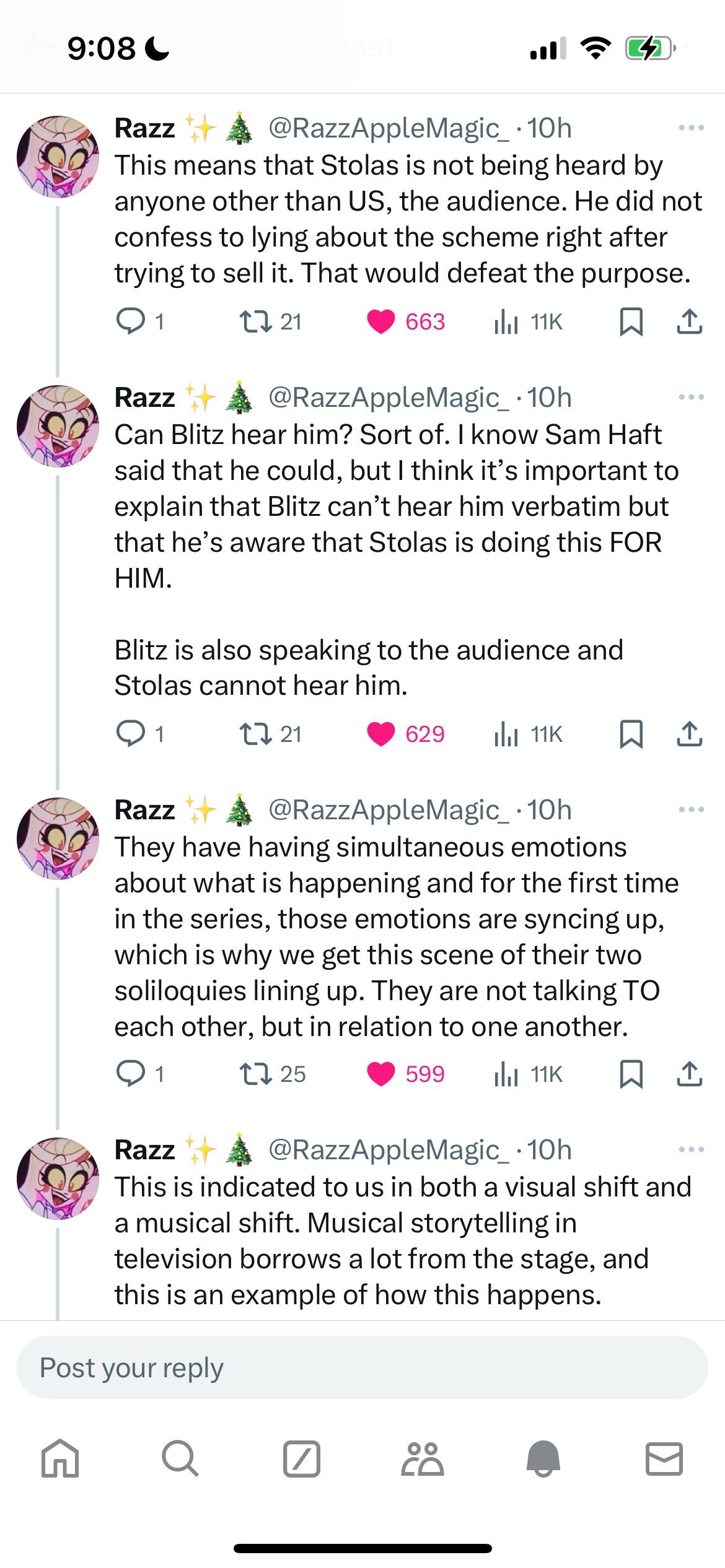View analytics of the first tweet

pos(506,321)
